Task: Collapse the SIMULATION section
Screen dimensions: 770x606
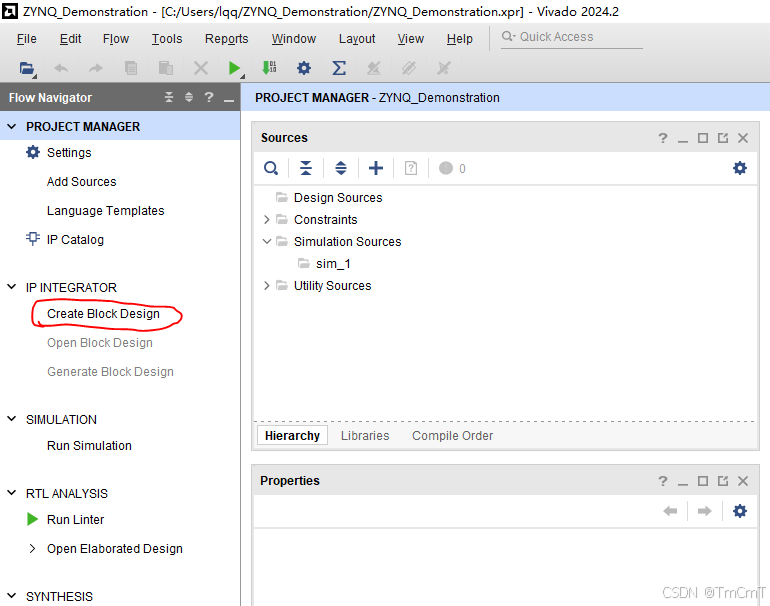Action: tap(12, 419)
